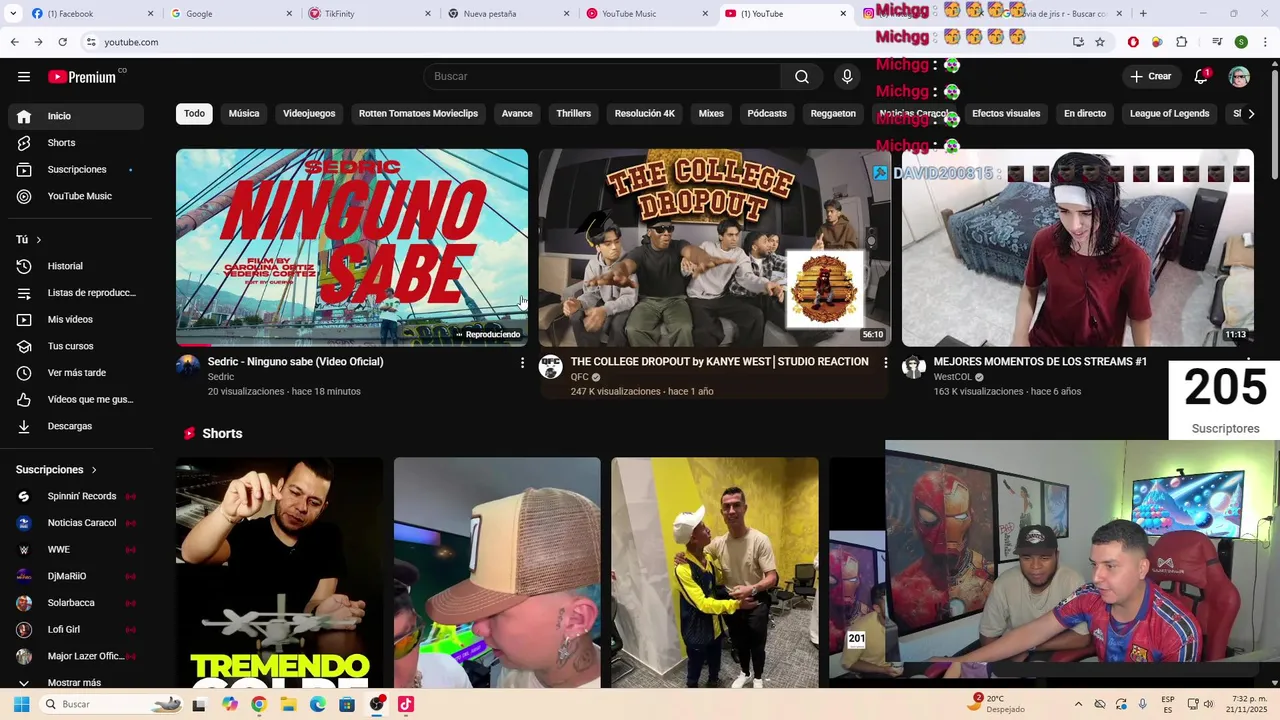The image size is (1280, 720).
Task: Open options menu for College Dropout video
Action: coord(885,363)
